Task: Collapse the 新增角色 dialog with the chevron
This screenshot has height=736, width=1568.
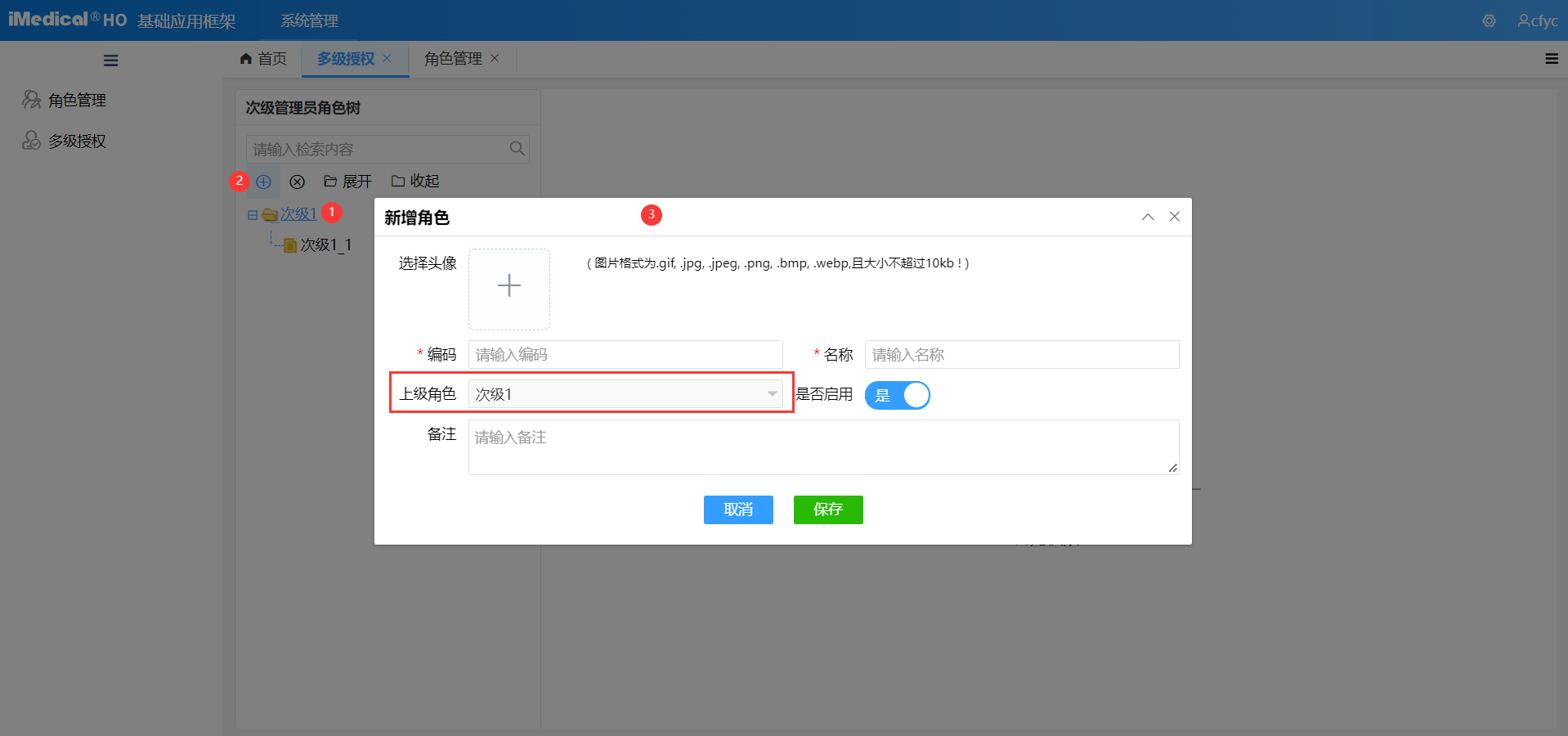Action: point(1148,217)
